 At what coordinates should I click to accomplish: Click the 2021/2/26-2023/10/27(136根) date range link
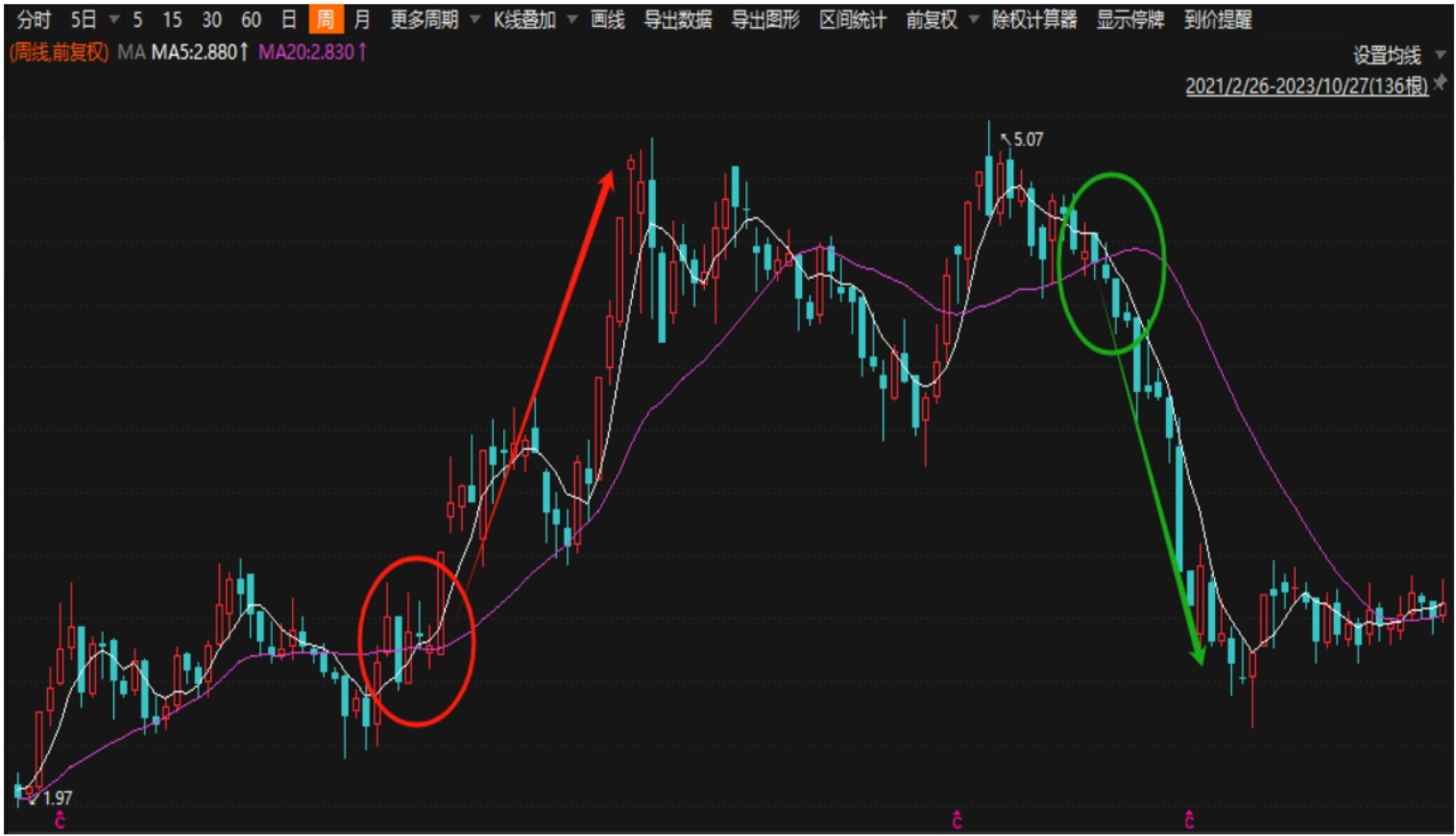[x=1307, y=86]
